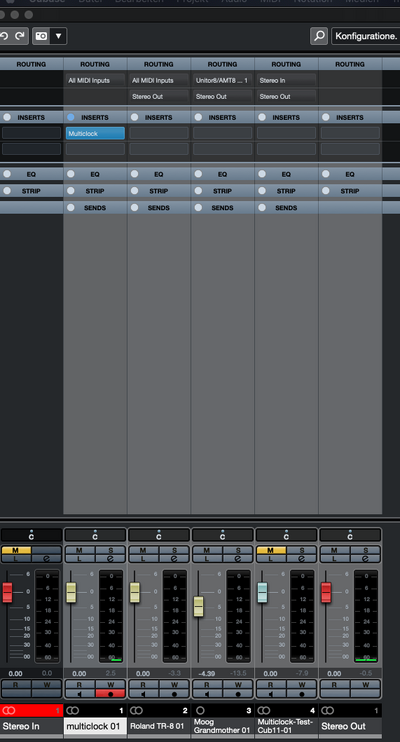The image size is (400, 742).
Task: Unmute the Multiclock-Test-Cub11-01 channel
Action: pos(271,550)
